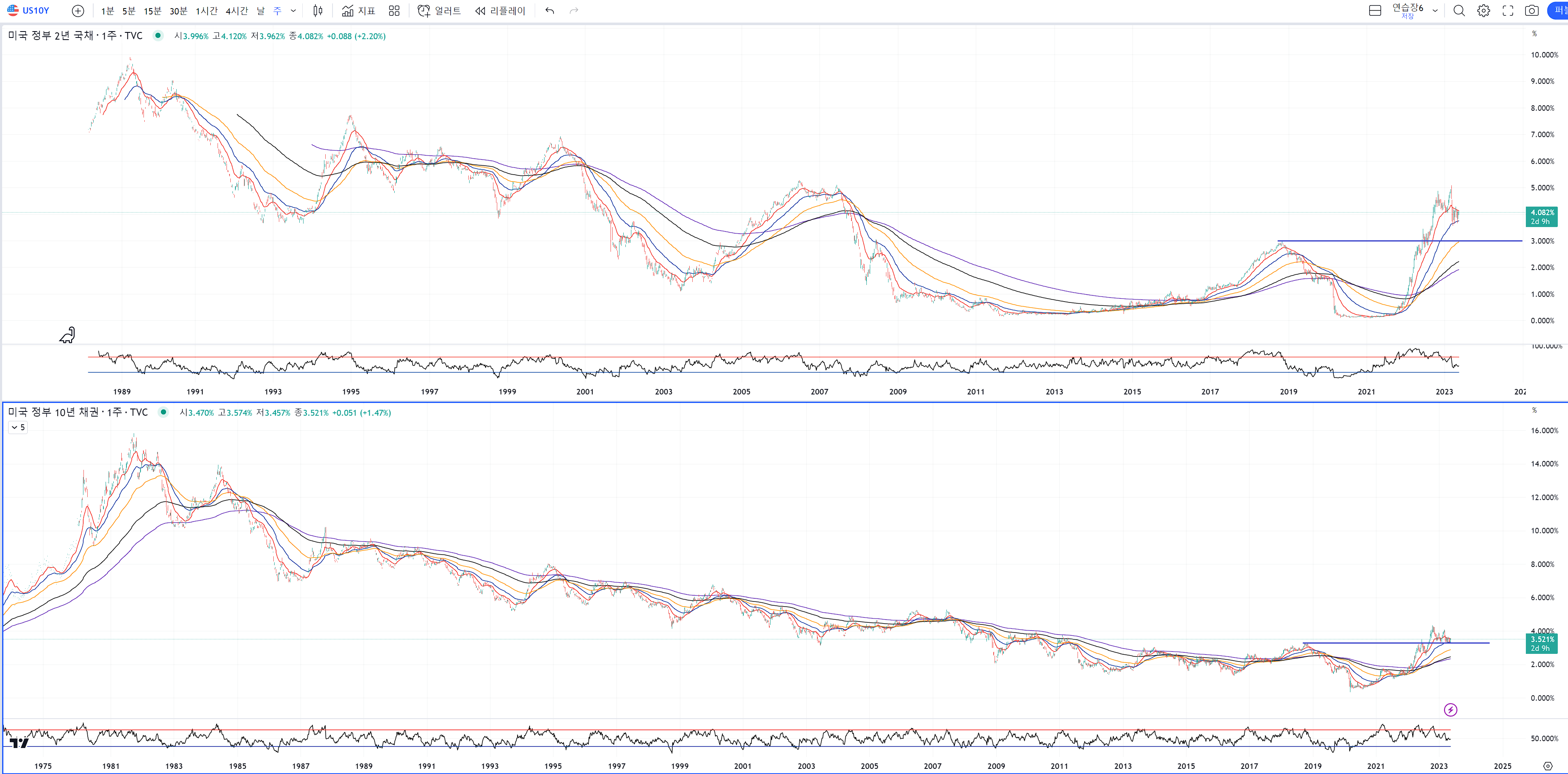
Task: Enter fullscreen mode
Action: tap(1508, 10)
